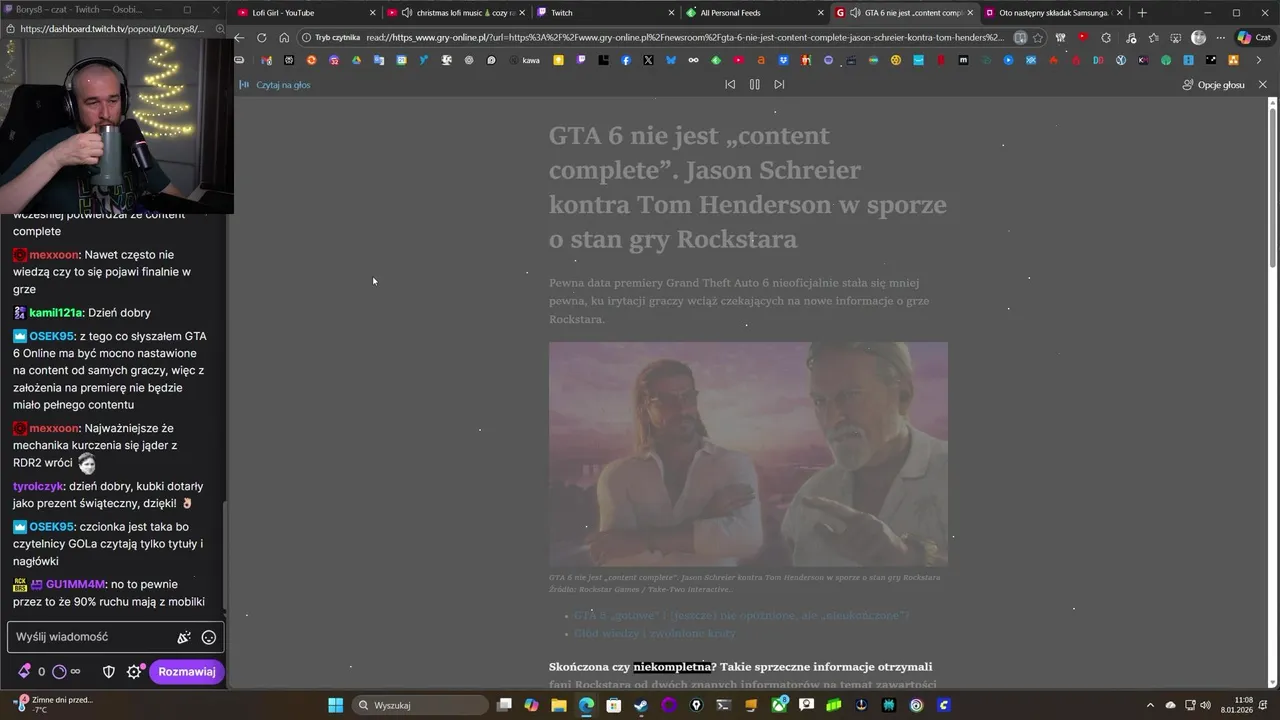The width and height of the screenshot is (1280, 720).
Task: Toggle the immersive reader mode icon
Action: pyautogui.click(x=1020, y=38)
